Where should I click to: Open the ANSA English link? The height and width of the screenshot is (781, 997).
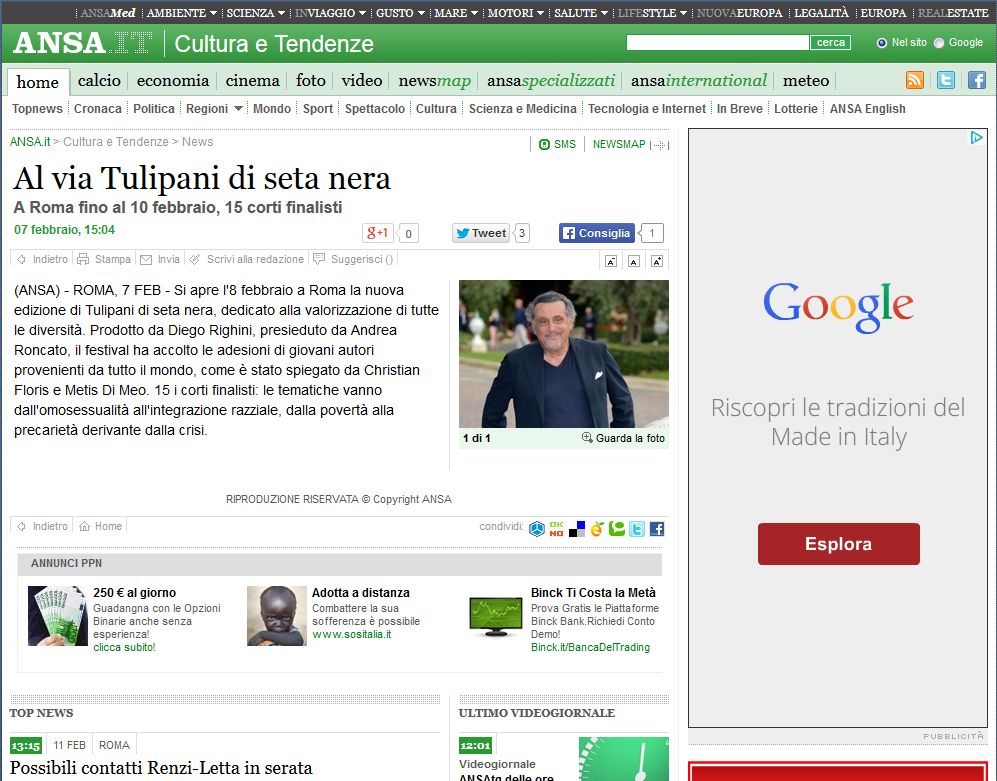click(x=867, y=109)
